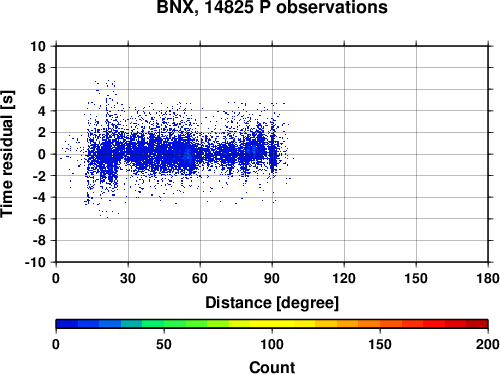Click the y-axis tick label -6
The image size is (500, 374).
pyautogui.click(x=39, y=219)
